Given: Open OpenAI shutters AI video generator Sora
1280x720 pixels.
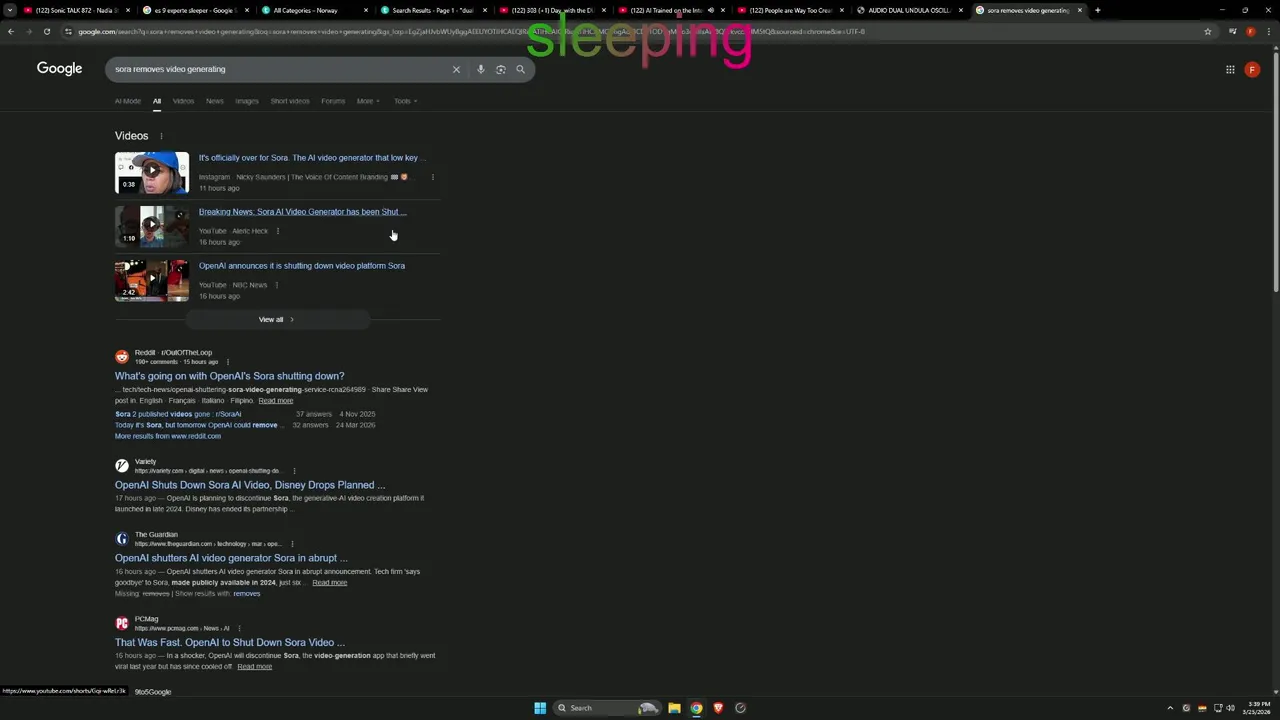Looking at the screenshot, I should 231,558.
